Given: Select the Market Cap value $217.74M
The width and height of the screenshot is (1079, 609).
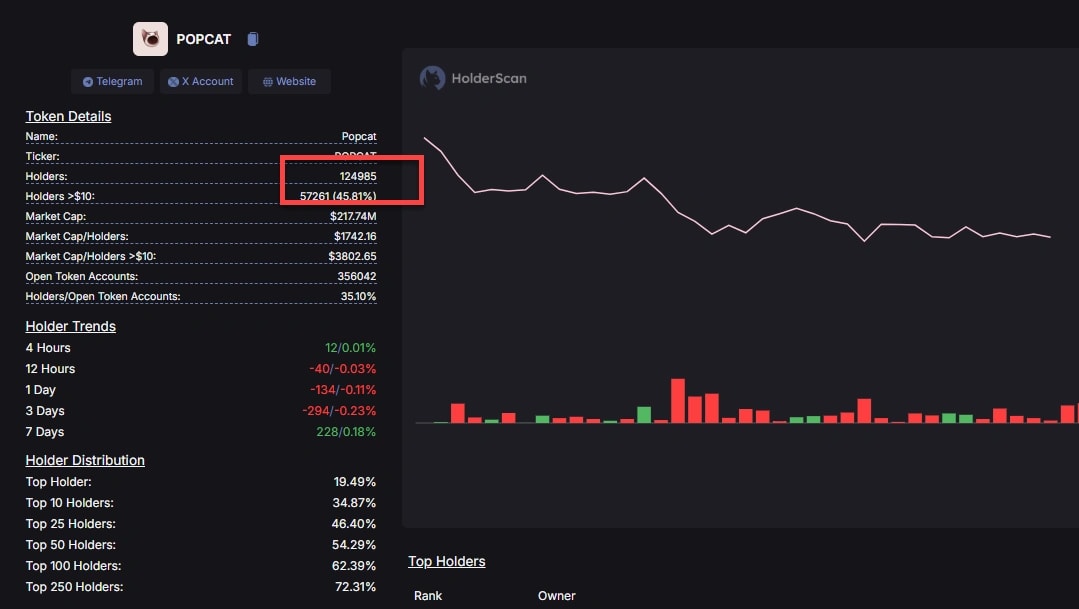Looking at the screenshot, I should pos(353,216).
